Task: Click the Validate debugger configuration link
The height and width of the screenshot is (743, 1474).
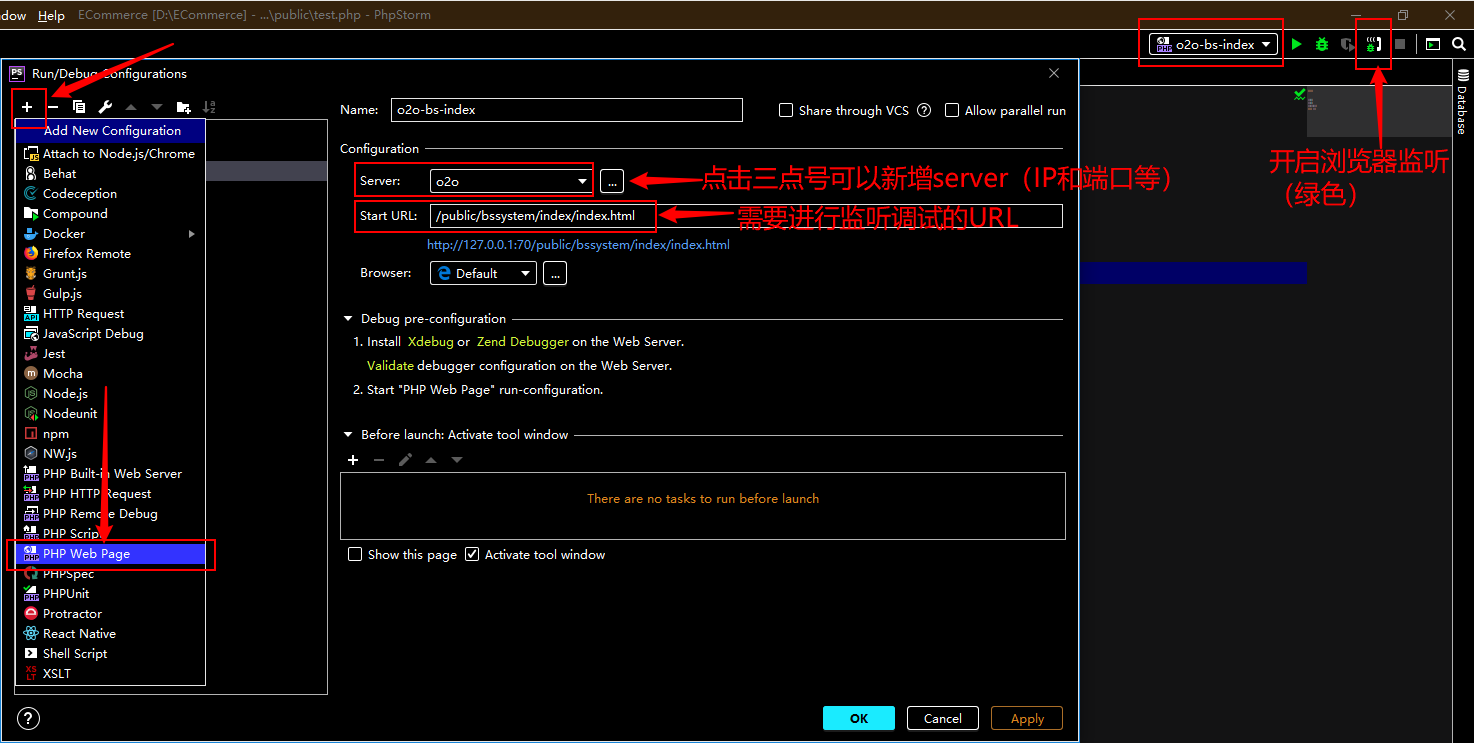Action: point(390,366)
